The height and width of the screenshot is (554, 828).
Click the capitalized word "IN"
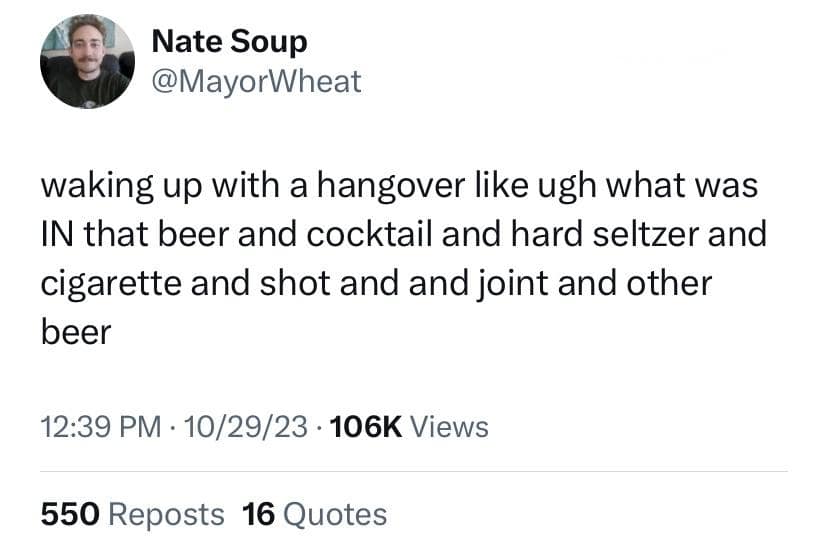pyautogui.click(x=57, y=236)
